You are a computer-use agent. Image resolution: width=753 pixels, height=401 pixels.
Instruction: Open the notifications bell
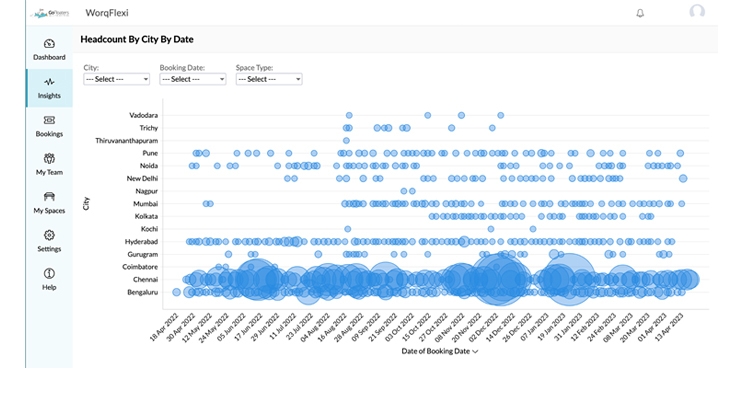(640, 13)
